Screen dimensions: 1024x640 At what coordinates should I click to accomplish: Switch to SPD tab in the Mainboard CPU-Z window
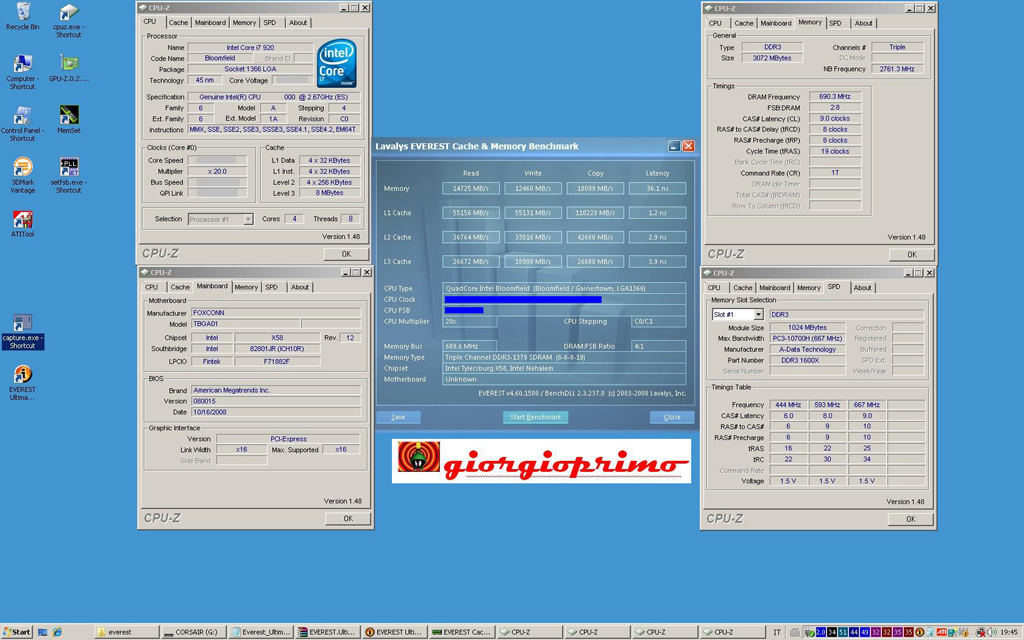point(271,287)
